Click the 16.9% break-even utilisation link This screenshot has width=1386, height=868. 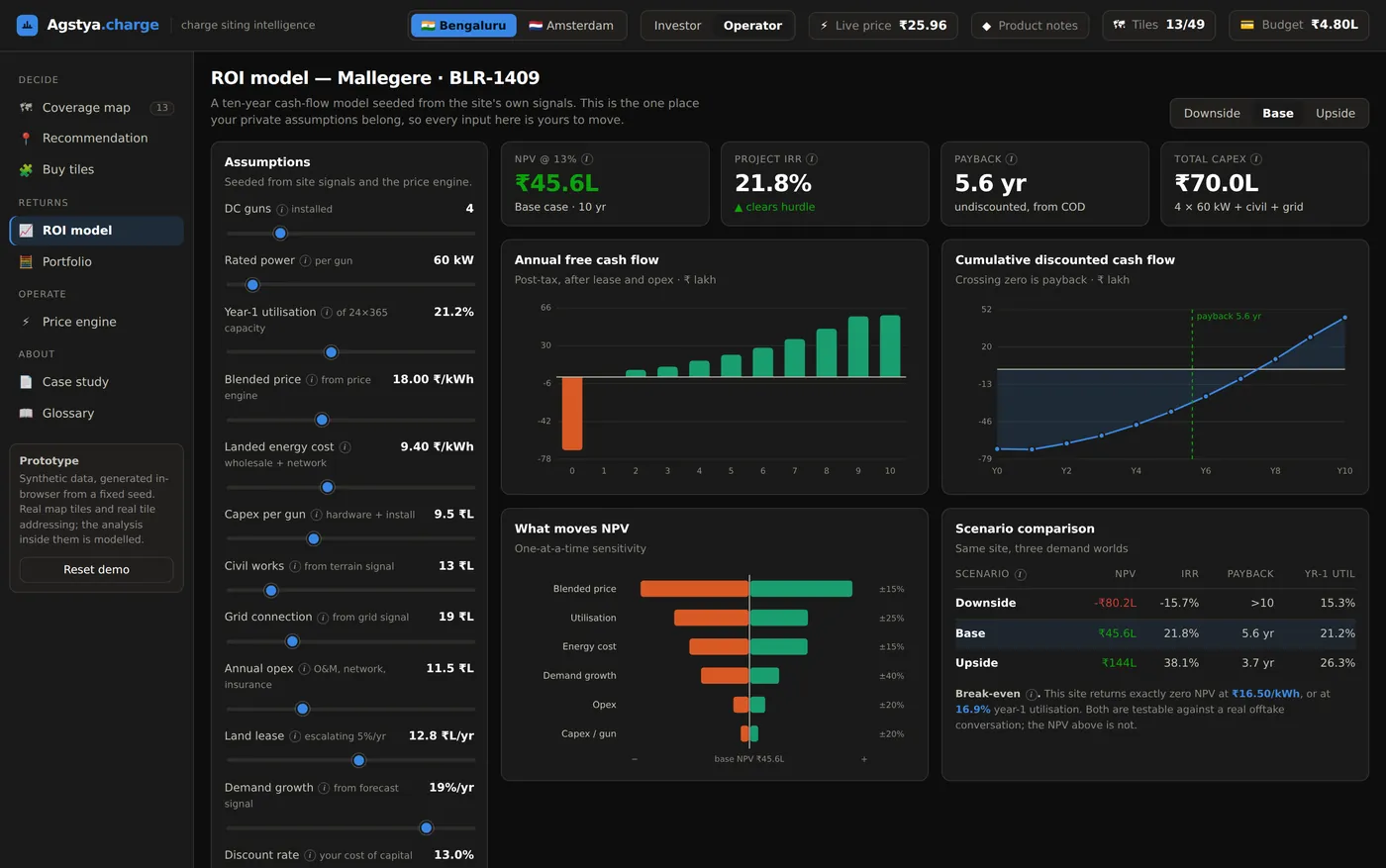pos(973,710)
